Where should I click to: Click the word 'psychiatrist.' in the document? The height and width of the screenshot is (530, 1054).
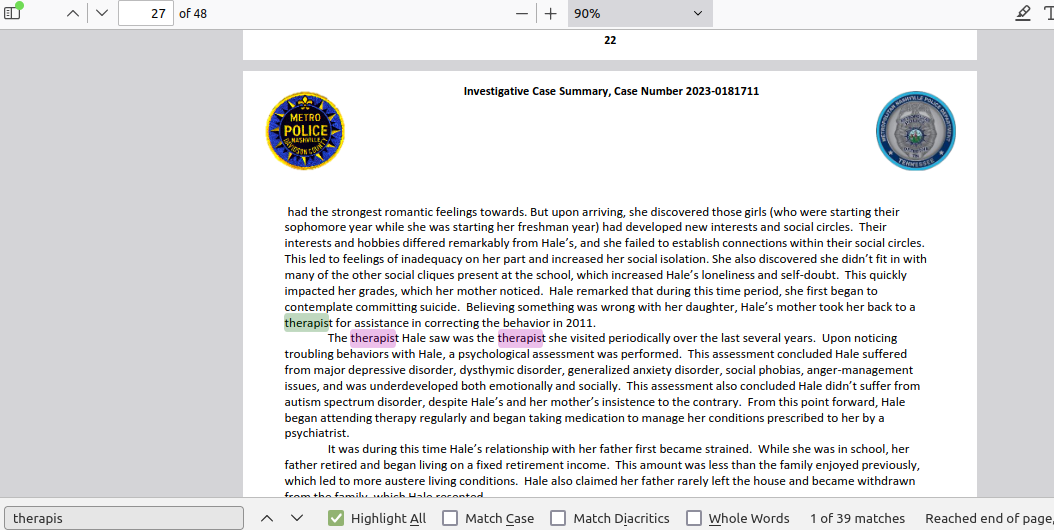point(317,434)
